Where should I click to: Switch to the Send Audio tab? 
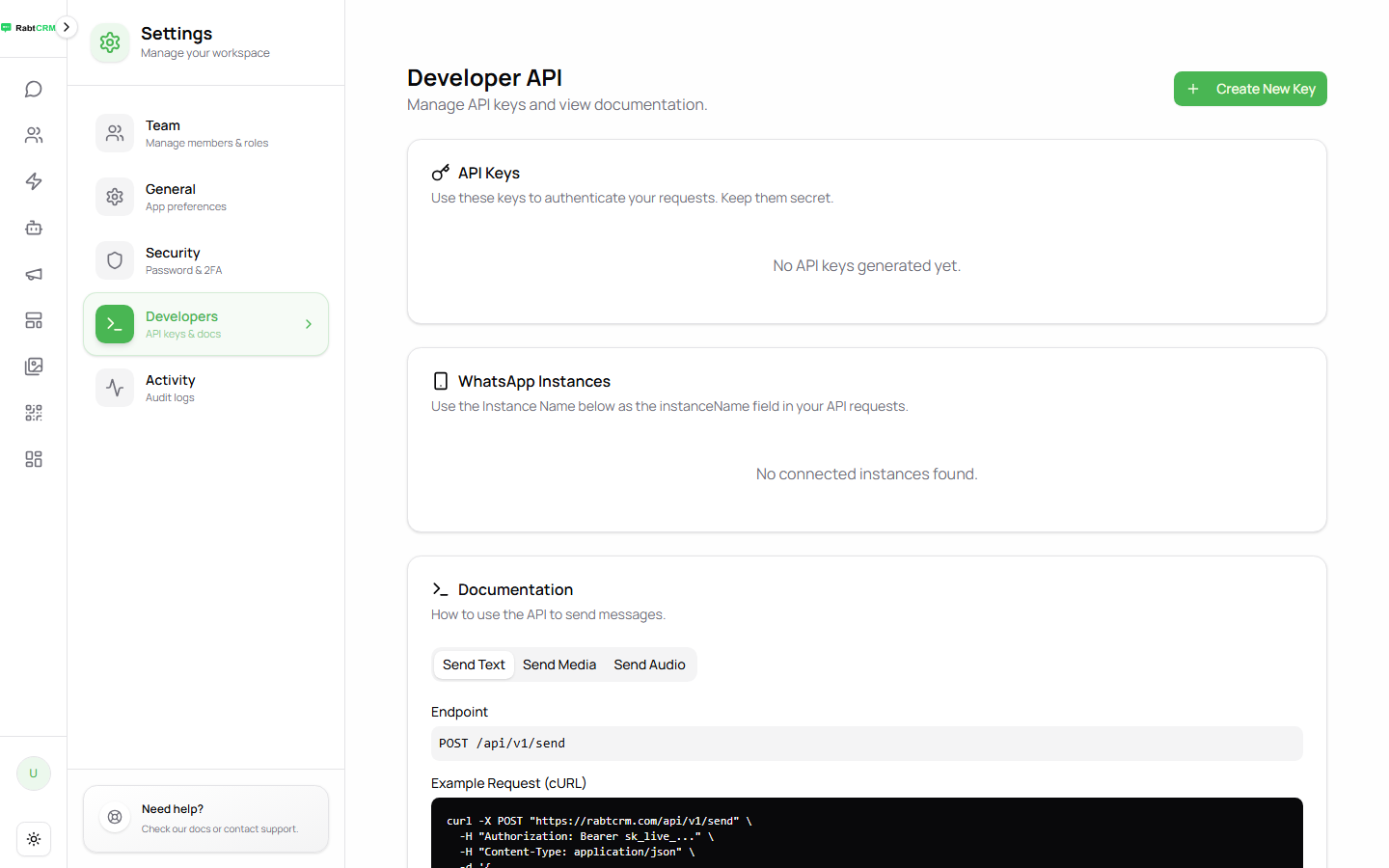[x=649, y=665]
